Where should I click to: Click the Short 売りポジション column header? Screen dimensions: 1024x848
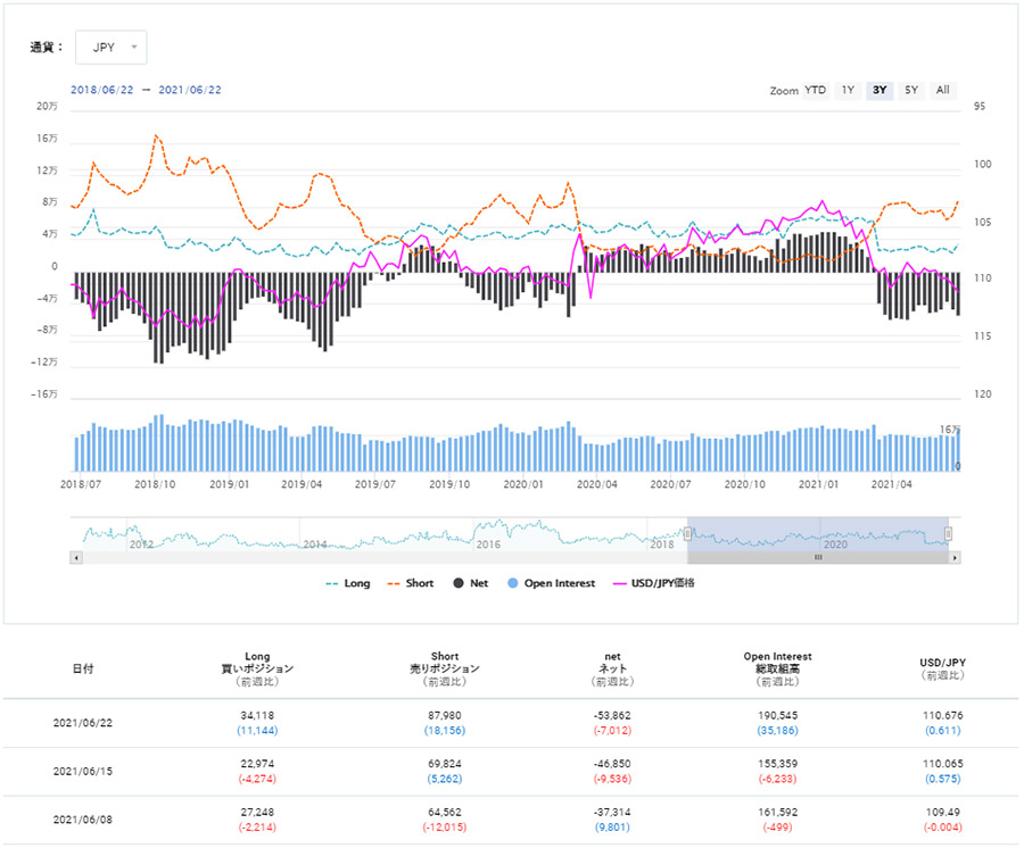coord(445,669)
